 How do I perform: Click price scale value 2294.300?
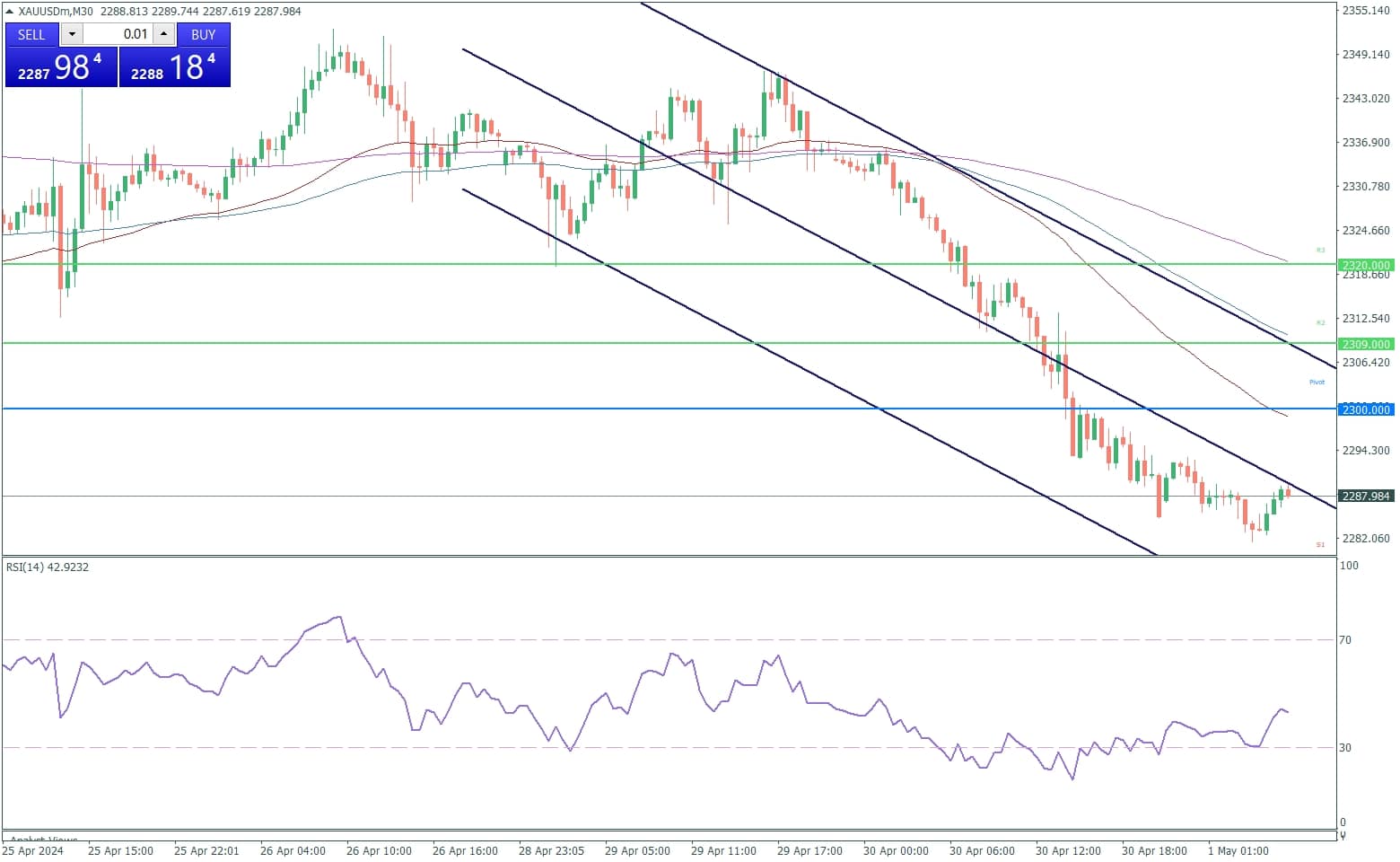pyautogui.click(x=1366, y=450)
